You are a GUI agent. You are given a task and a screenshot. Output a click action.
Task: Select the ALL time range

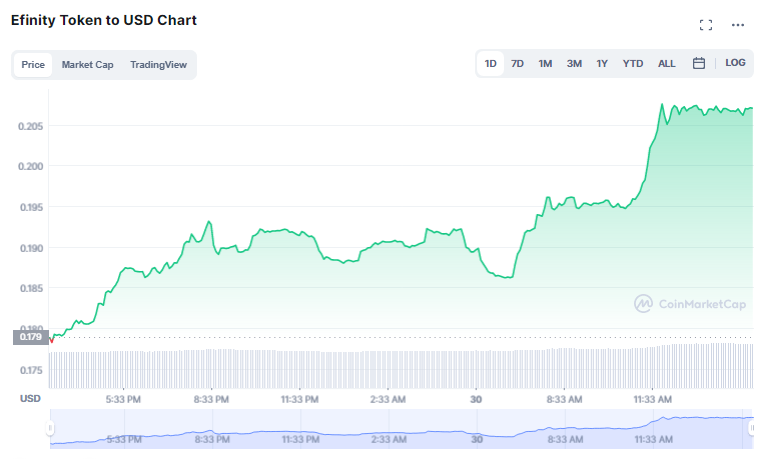coord(666,63)
